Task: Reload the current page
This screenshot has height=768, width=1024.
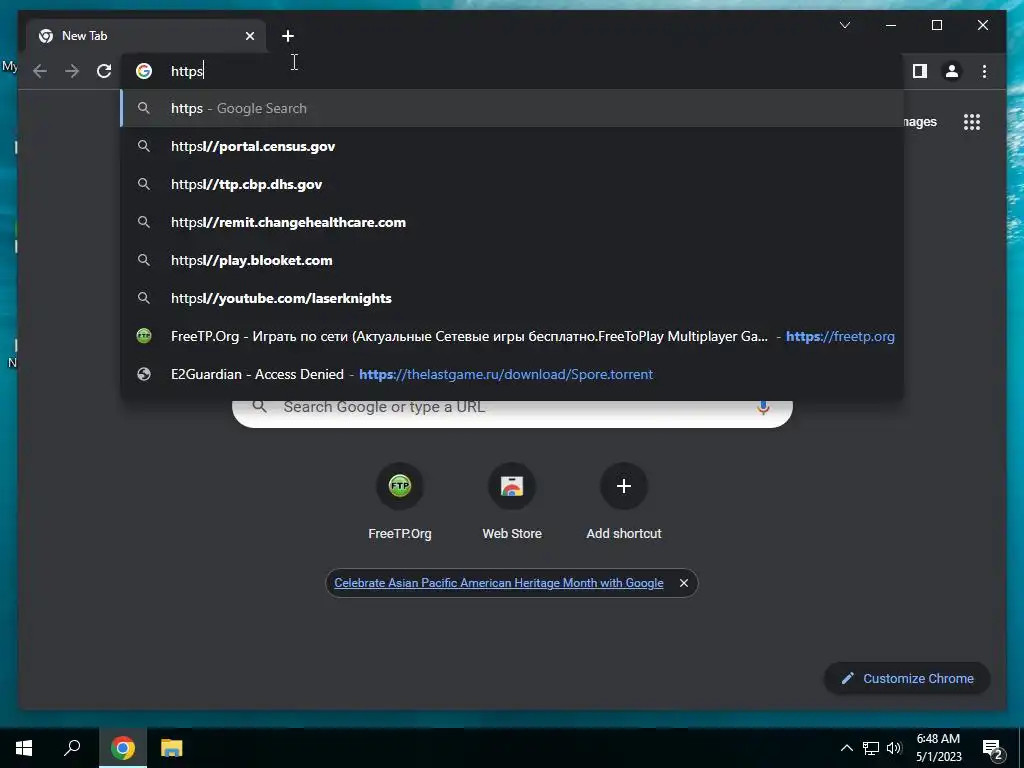Action: click(104, 71)
